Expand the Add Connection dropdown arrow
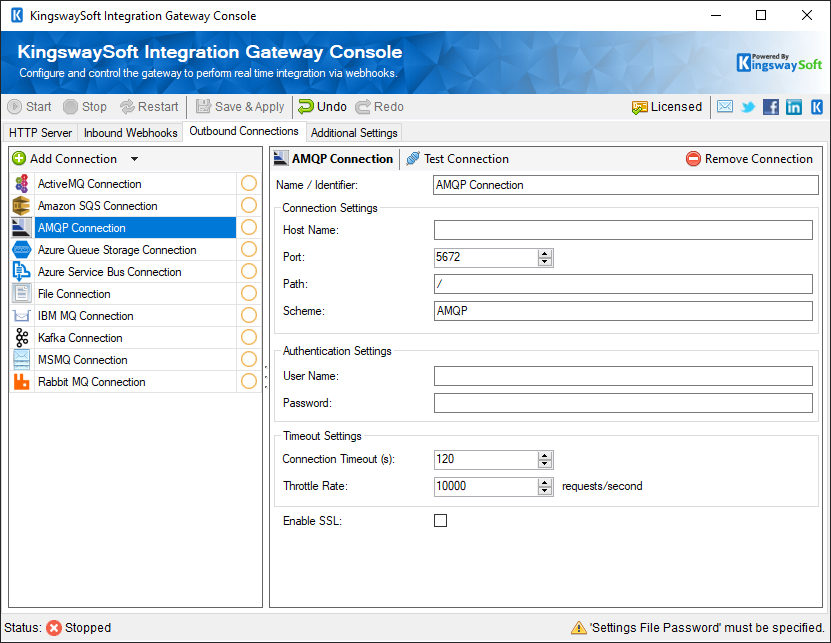The height and width of the screenshot is (643, 831). tap(135, 159)
